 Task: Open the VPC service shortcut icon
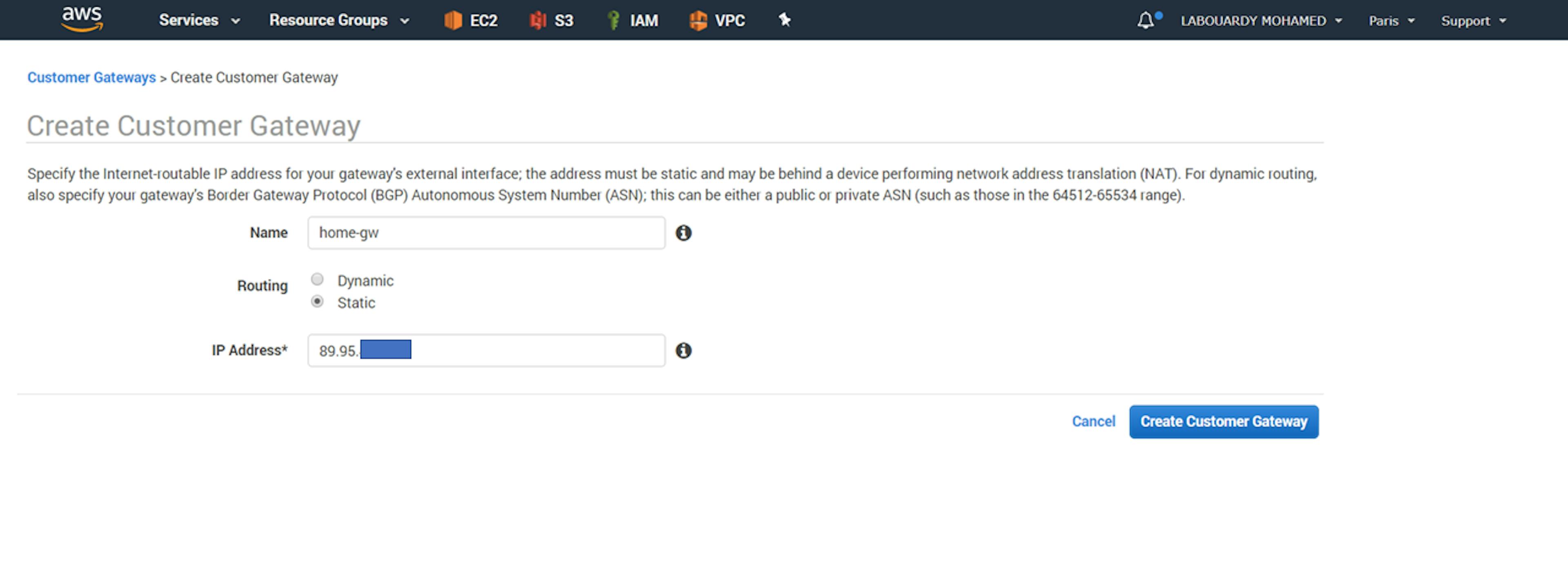click(697, 20)
